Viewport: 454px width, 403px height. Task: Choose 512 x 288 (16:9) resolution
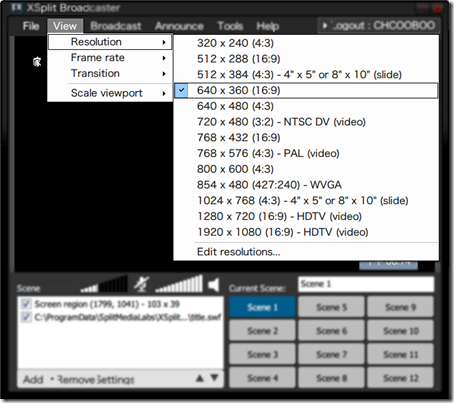[306, 59]
